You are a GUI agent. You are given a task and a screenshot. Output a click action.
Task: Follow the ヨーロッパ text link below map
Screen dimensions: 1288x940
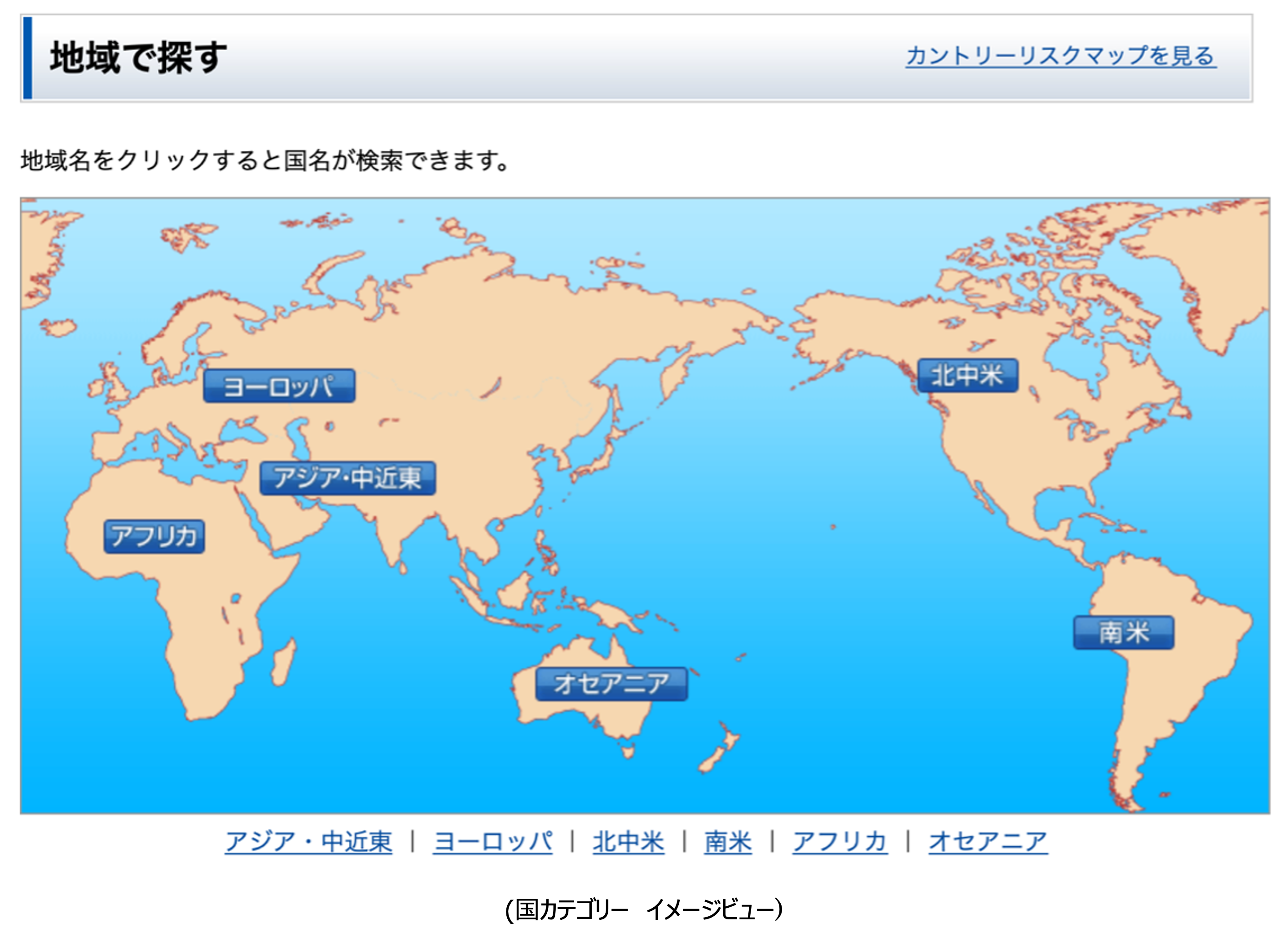click(492, 842)
